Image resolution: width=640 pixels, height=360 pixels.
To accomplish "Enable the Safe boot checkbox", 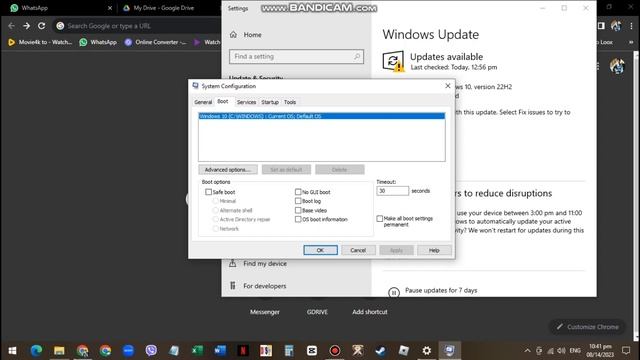I will pyautogui.click(x=209, y=192).
